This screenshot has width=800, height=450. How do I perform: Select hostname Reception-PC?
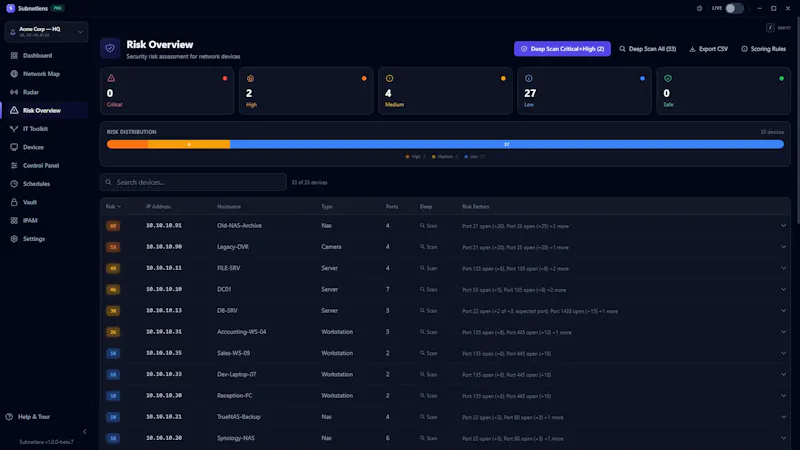click(x=235, y=395)
